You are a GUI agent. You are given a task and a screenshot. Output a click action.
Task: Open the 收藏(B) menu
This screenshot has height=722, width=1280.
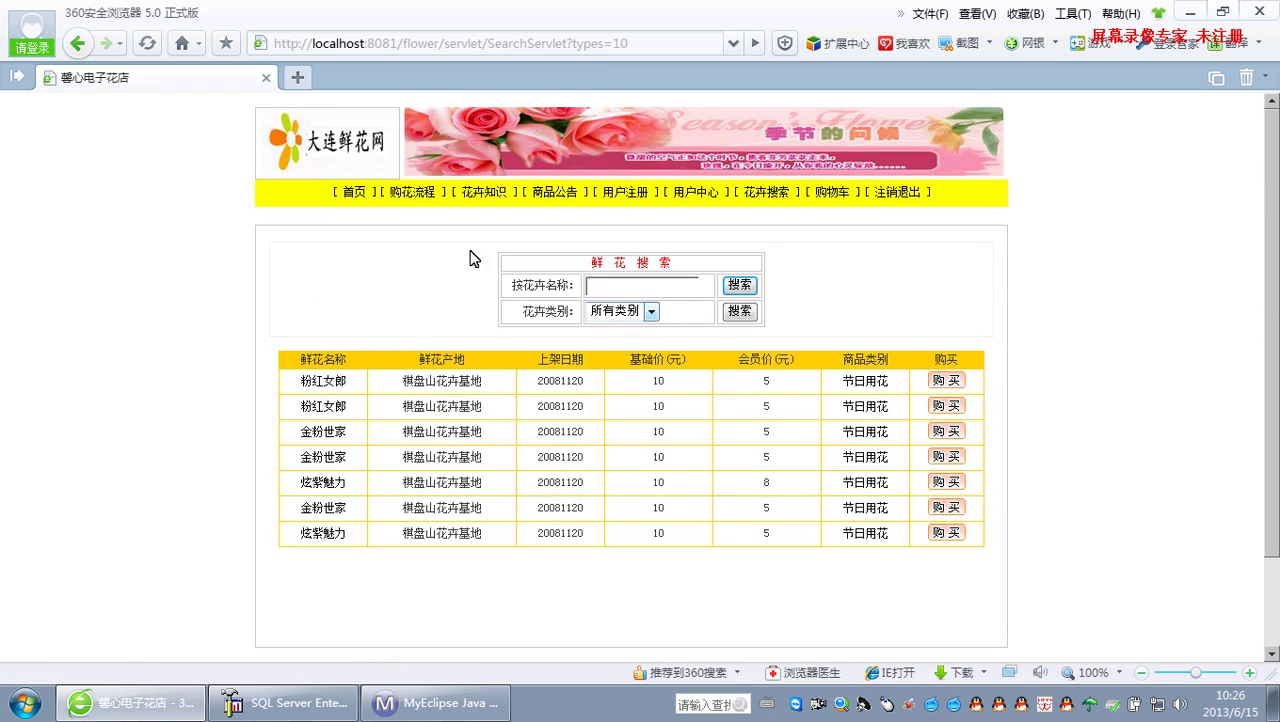(1025, 14)
